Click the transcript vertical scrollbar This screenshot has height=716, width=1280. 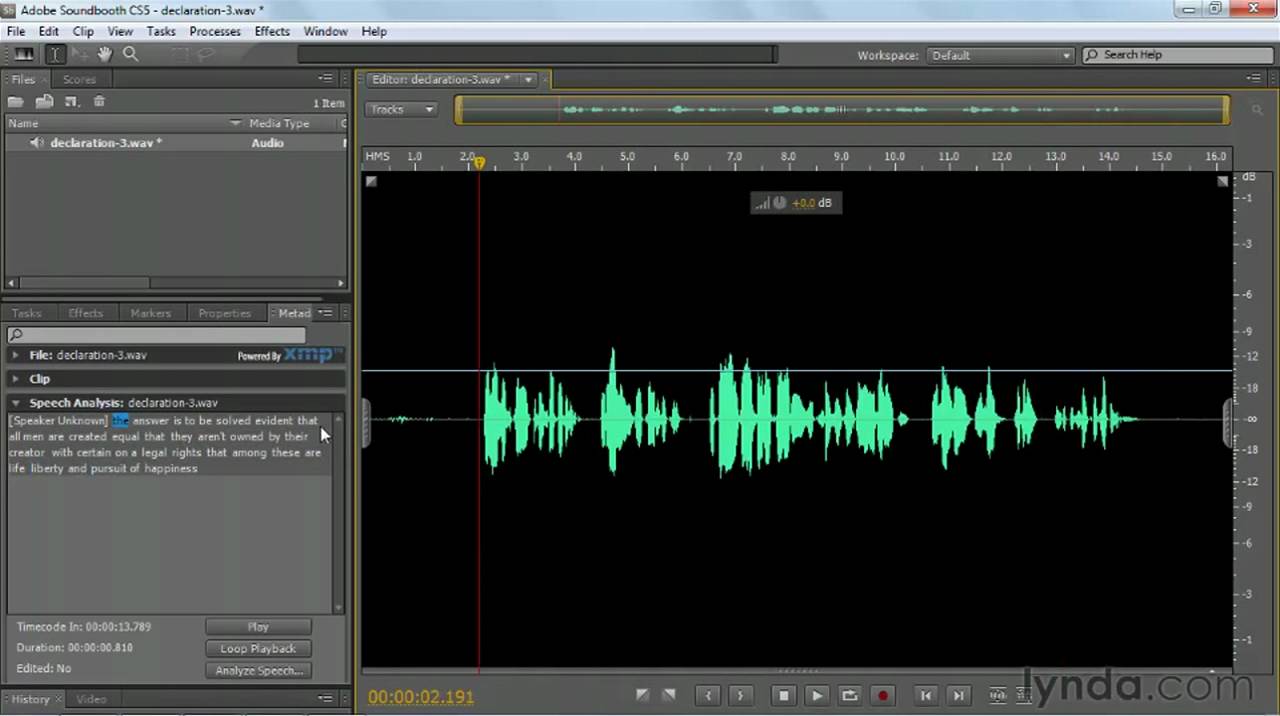[338, 513]
